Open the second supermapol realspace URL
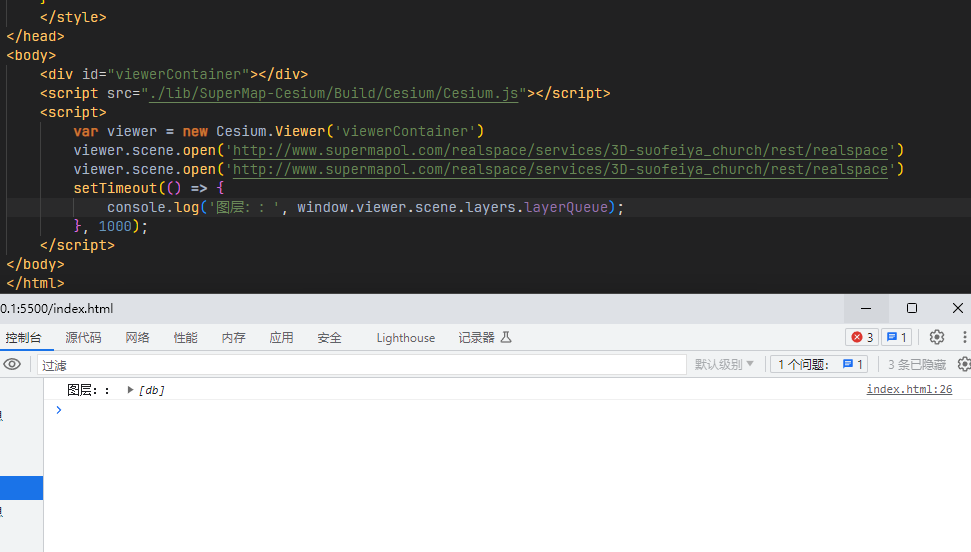 [560, 169]
